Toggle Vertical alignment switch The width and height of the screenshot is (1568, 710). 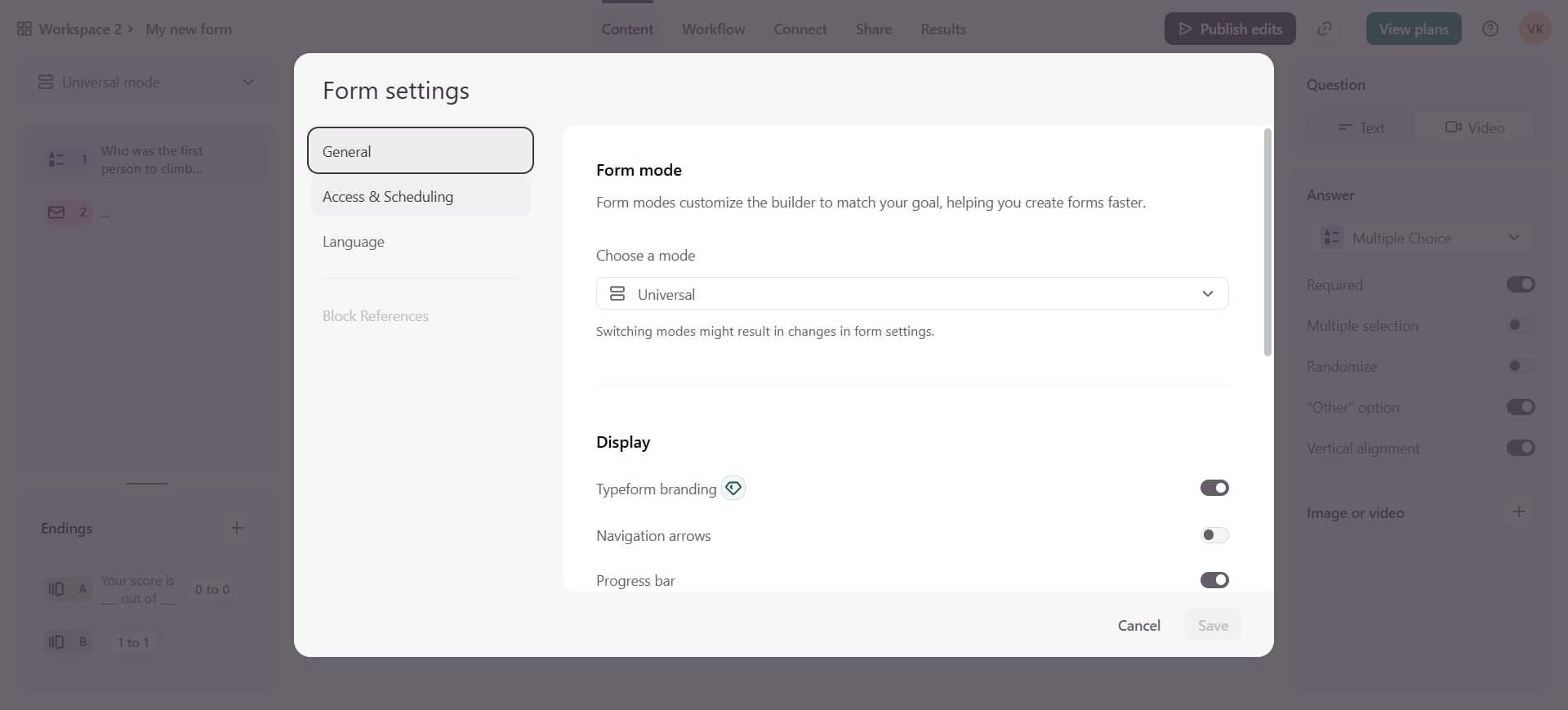pyautogui.click(x=1521, y=448)
